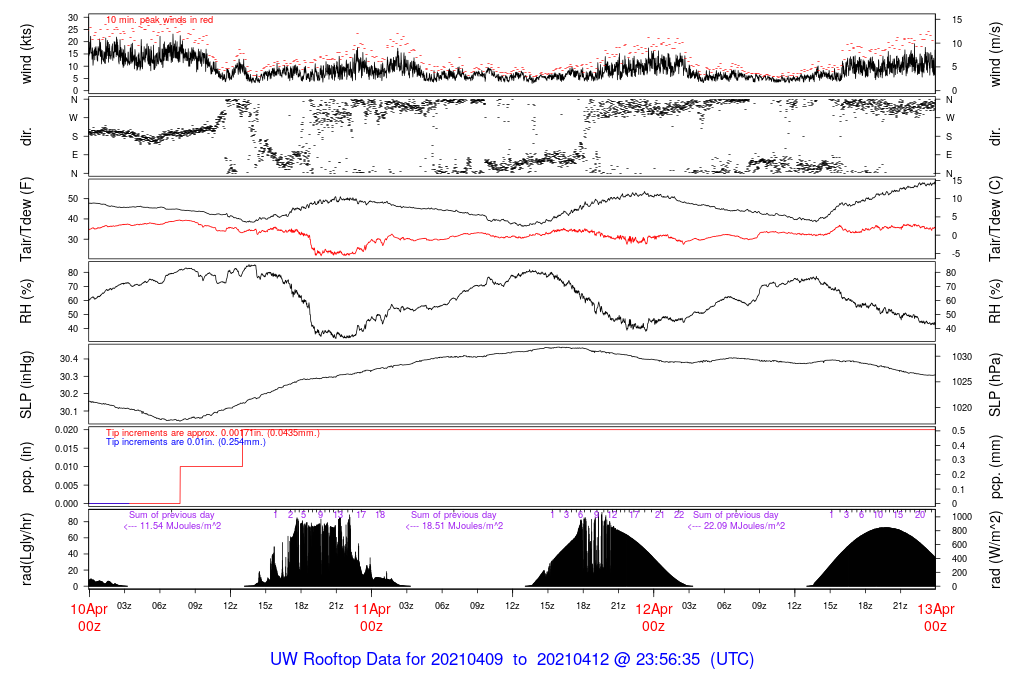Click the 'SLP (inHg)' axis label
This screenshot has width=1024, height=700.
27,385
